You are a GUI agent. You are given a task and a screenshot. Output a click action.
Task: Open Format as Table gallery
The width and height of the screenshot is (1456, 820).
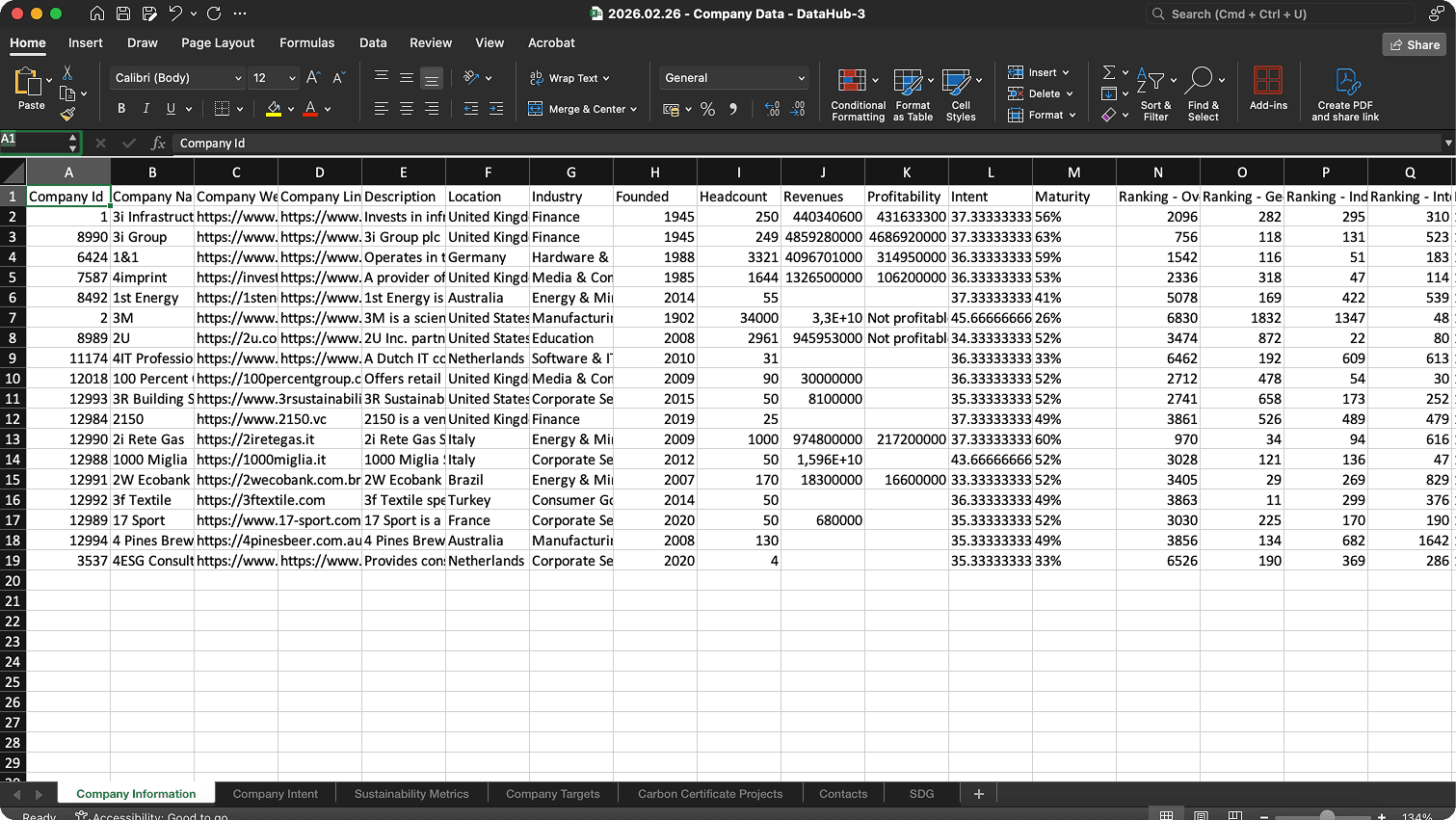pyautogui.click(x=913, y=94)
